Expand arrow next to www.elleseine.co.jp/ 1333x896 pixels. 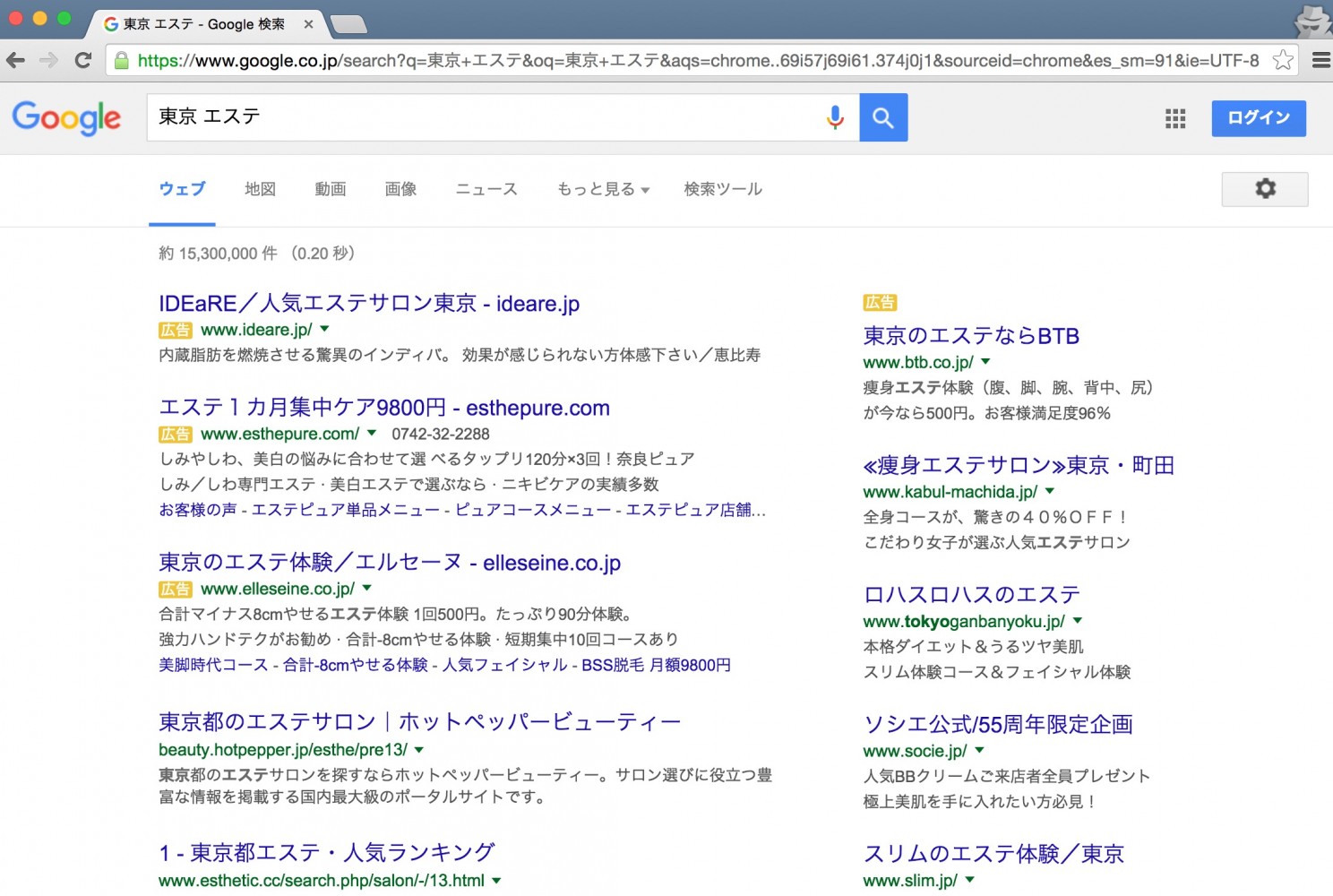coord(367,588)
